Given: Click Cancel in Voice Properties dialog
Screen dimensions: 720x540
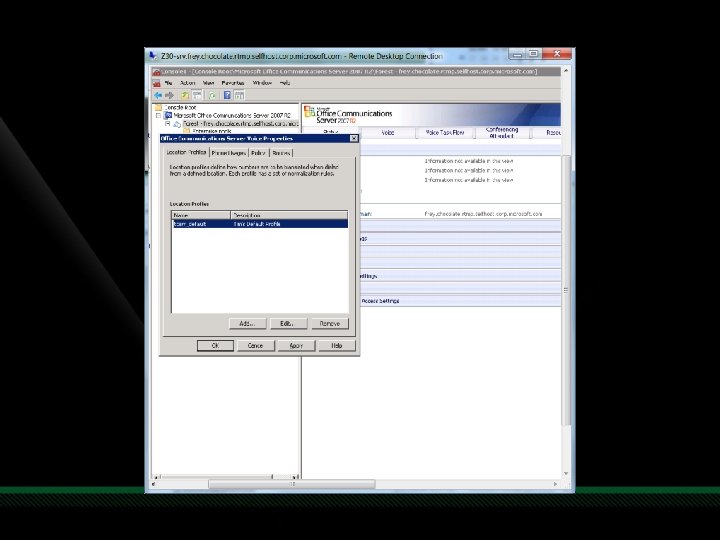Looking at the screenshot, I should pos(255,346).
